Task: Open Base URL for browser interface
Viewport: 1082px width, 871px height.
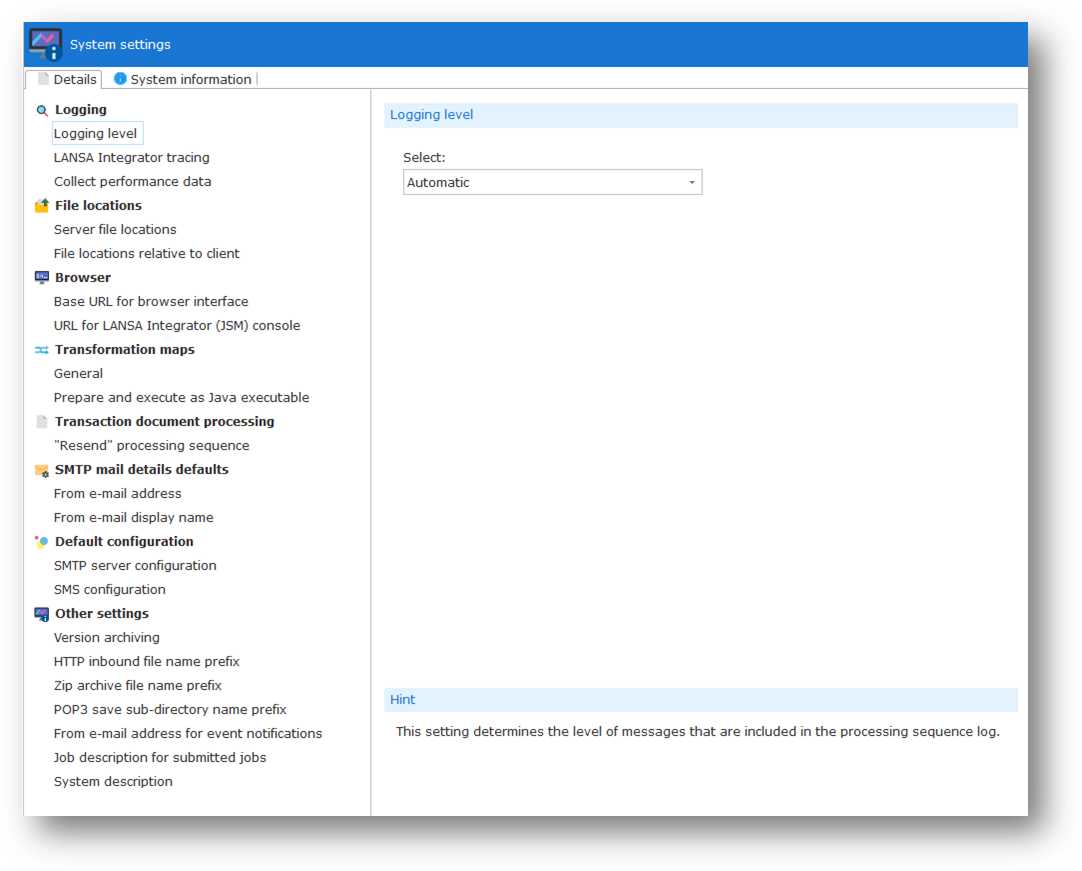Action: (151, 302)
